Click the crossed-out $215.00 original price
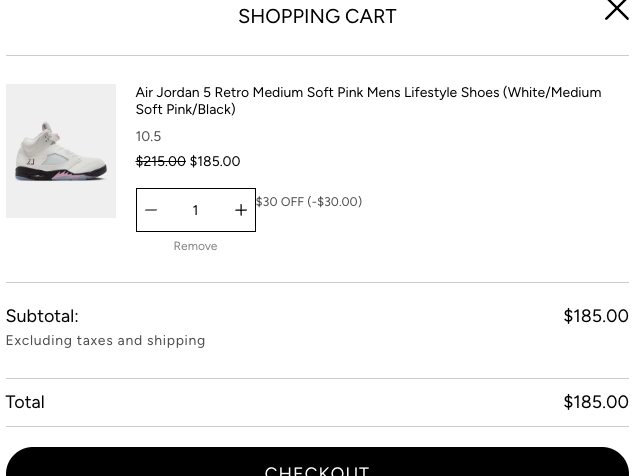 (x=160, y=162)
